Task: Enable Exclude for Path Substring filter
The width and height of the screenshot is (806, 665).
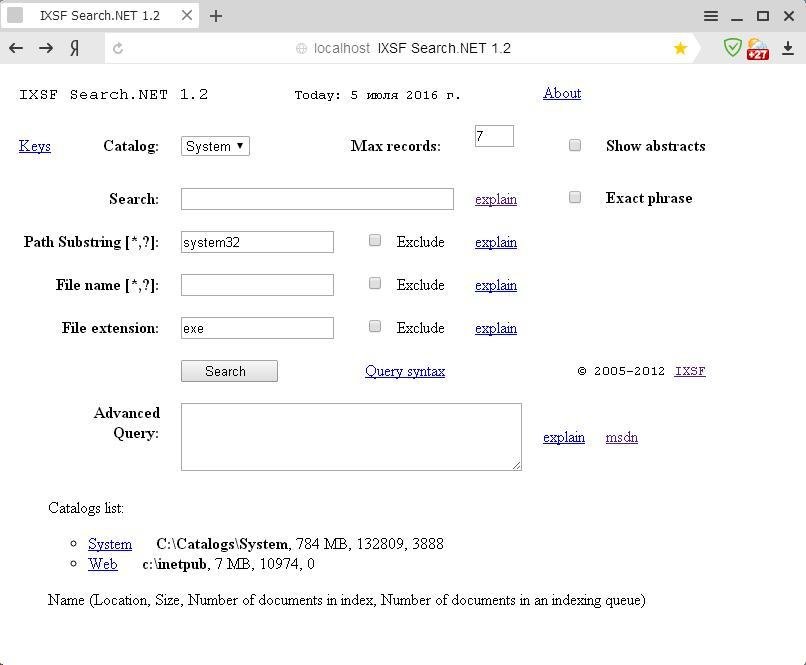Action: [x=375, y=240]
